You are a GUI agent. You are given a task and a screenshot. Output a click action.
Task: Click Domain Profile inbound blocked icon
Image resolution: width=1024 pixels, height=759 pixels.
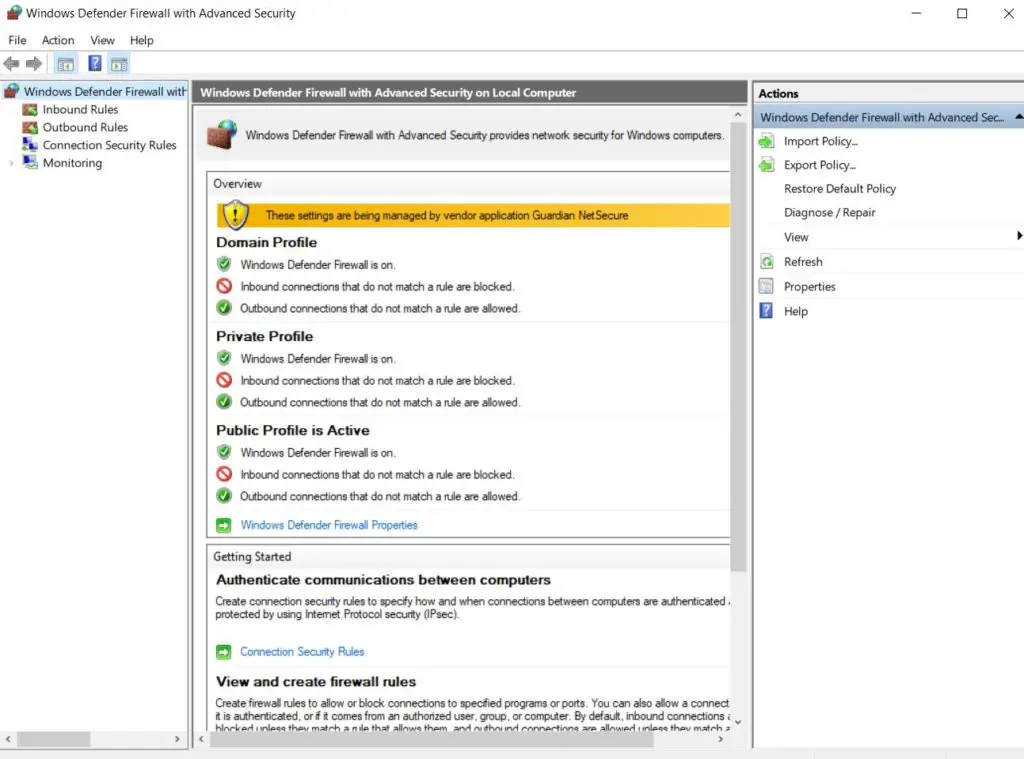pos(224,286)
